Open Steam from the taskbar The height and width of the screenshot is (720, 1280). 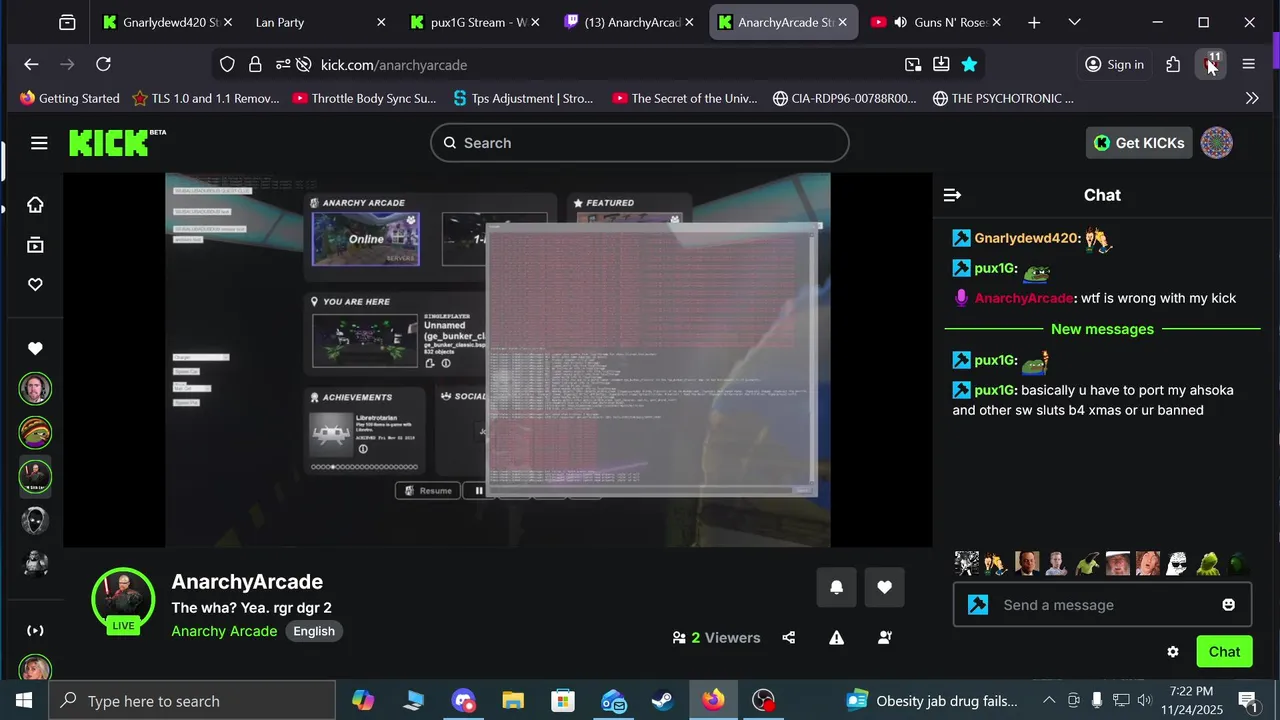point(663,701)
